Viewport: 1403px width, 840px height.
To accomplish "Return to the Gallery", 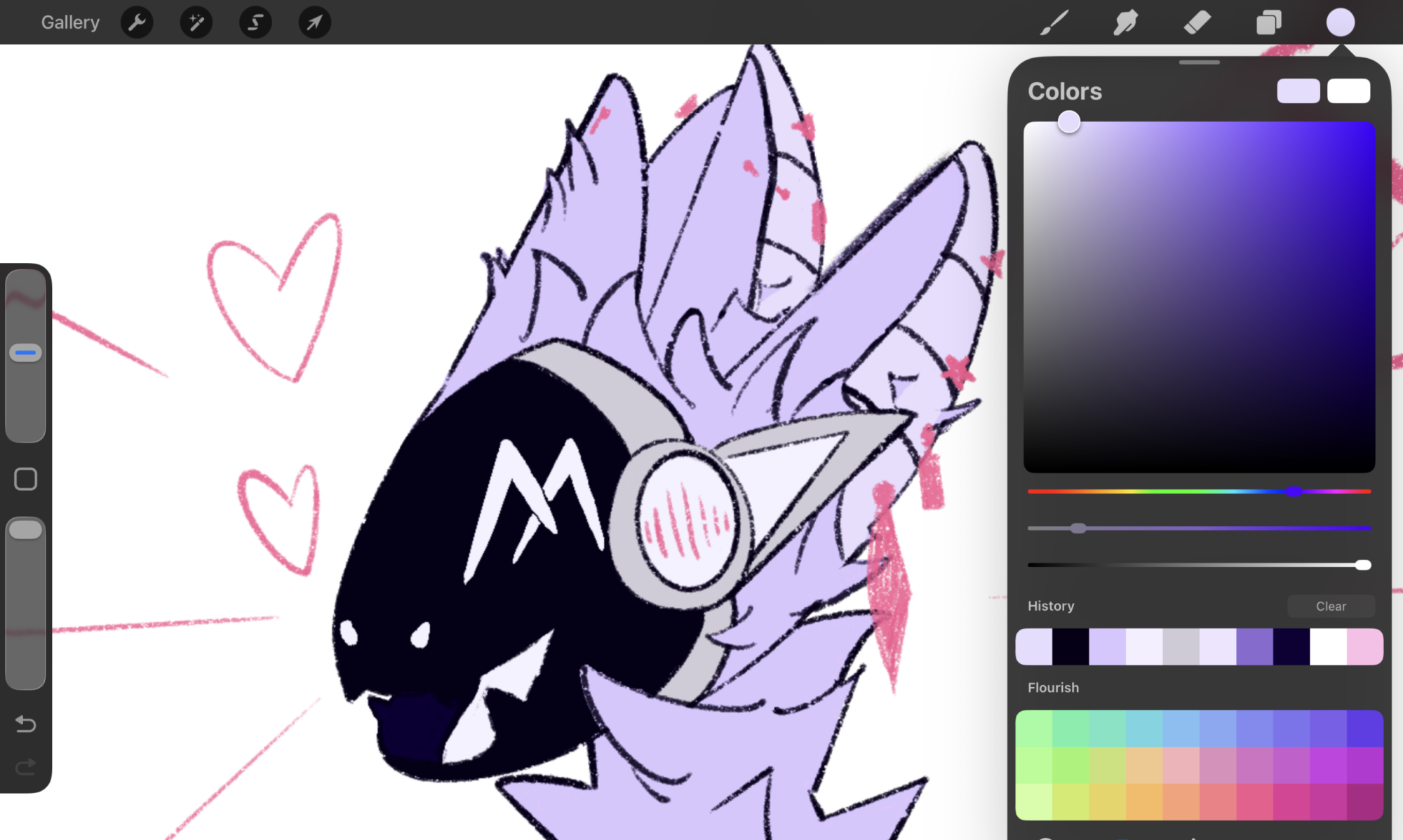I will pyautogui.click(x=70, y=22).
